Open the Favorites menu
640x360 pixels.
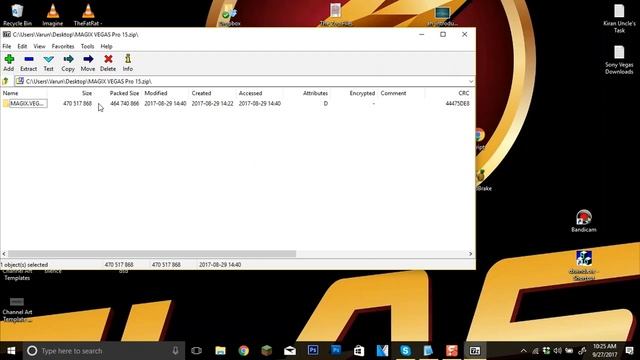63,47
